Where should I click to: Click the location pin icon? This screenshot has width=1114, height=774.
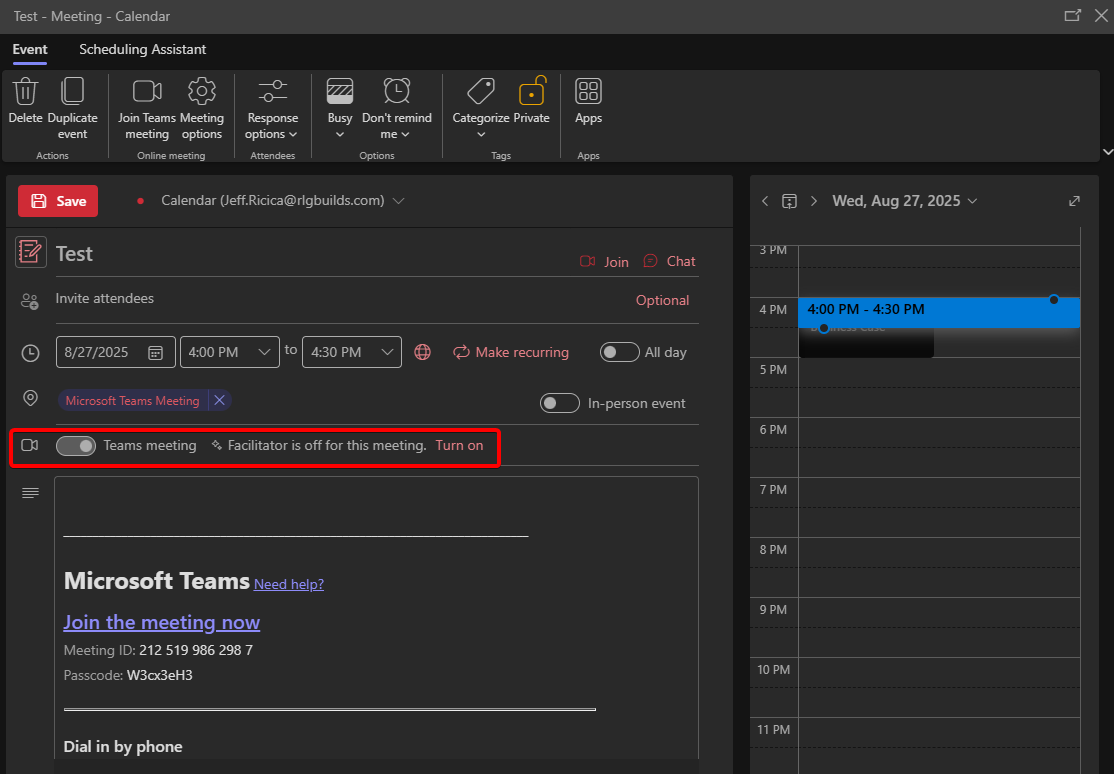(x=31, y=398)
